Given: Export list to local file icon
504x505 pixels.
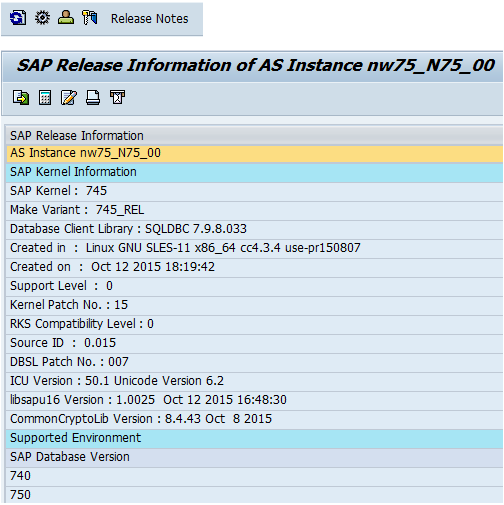Looking at the screenshot, I should (21, 98).
